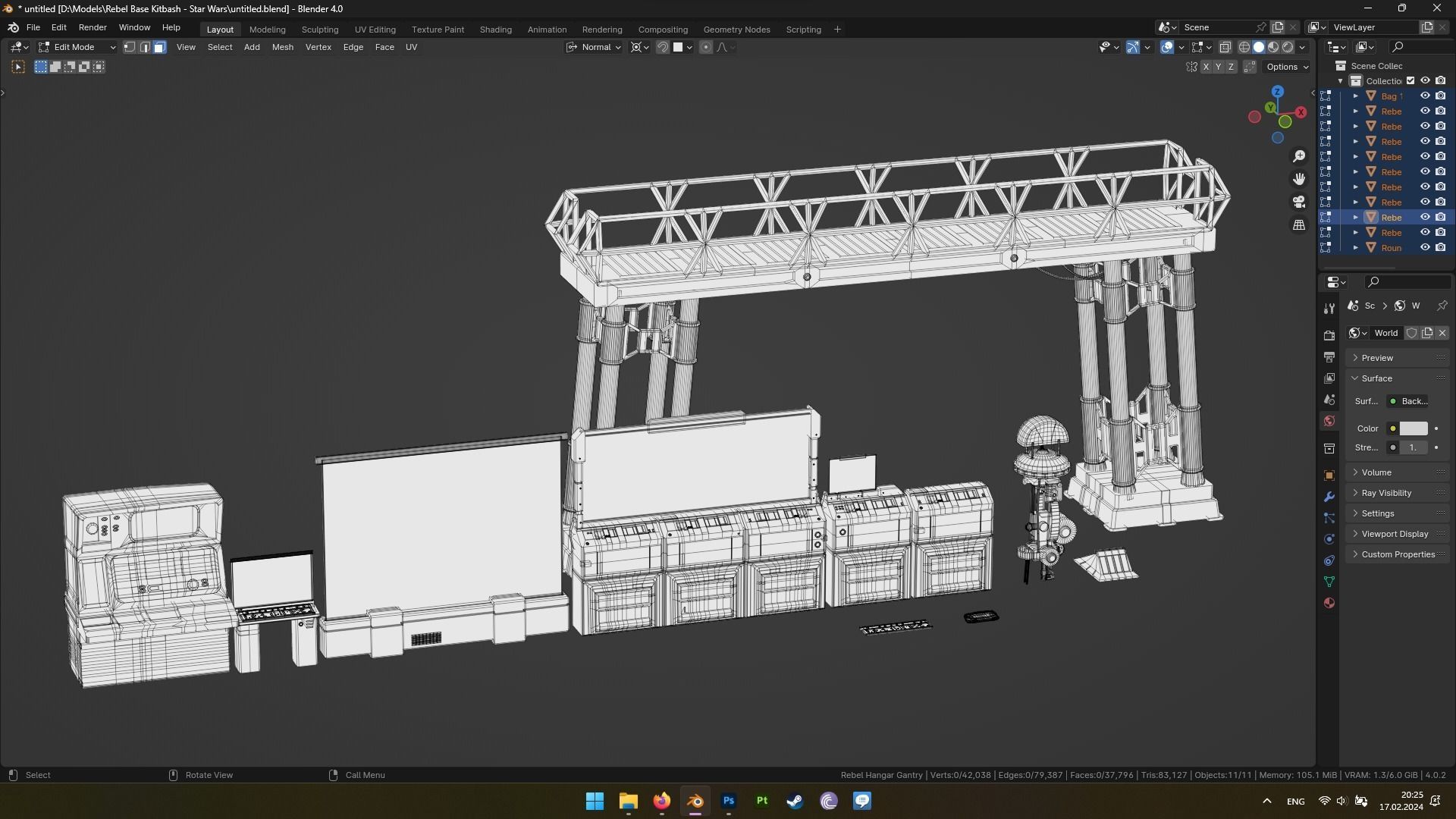Switch to Modeling workspace tab
This screenshot has height=819, width=1456.
(267, 30)
